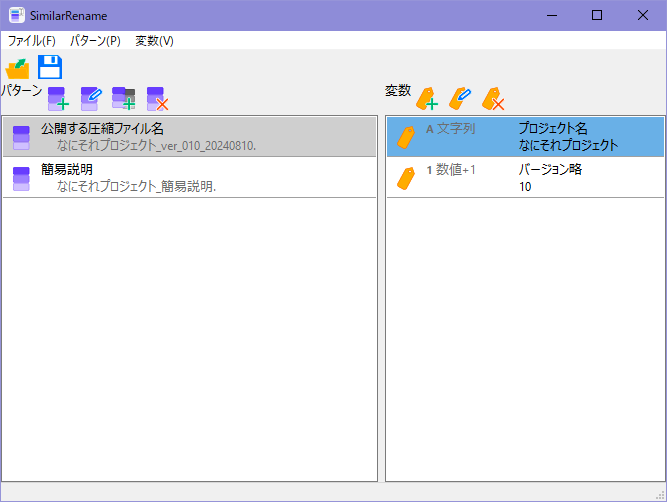667x502 pixels.
Task: Click the SimilarRename app icon in title bar
Action: (x=17, y=15)
